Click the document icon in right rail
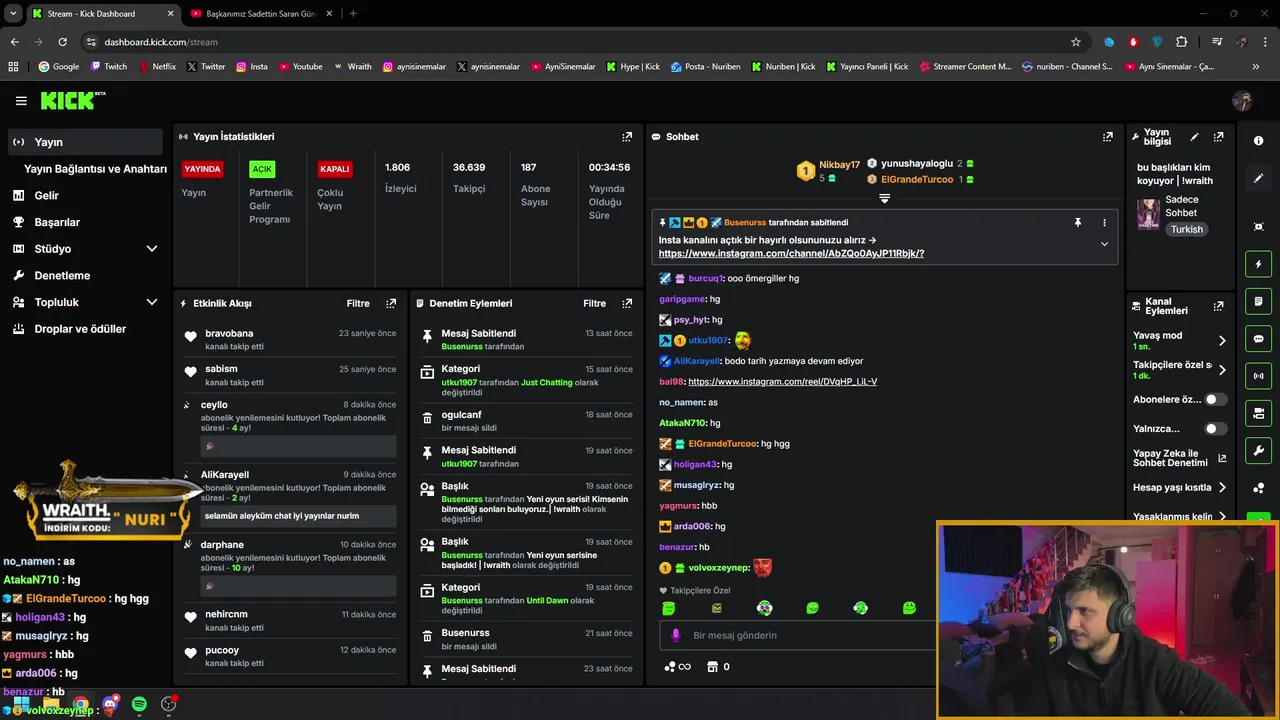This screenshot has height=720, width=1280. tap(1258, 301)
